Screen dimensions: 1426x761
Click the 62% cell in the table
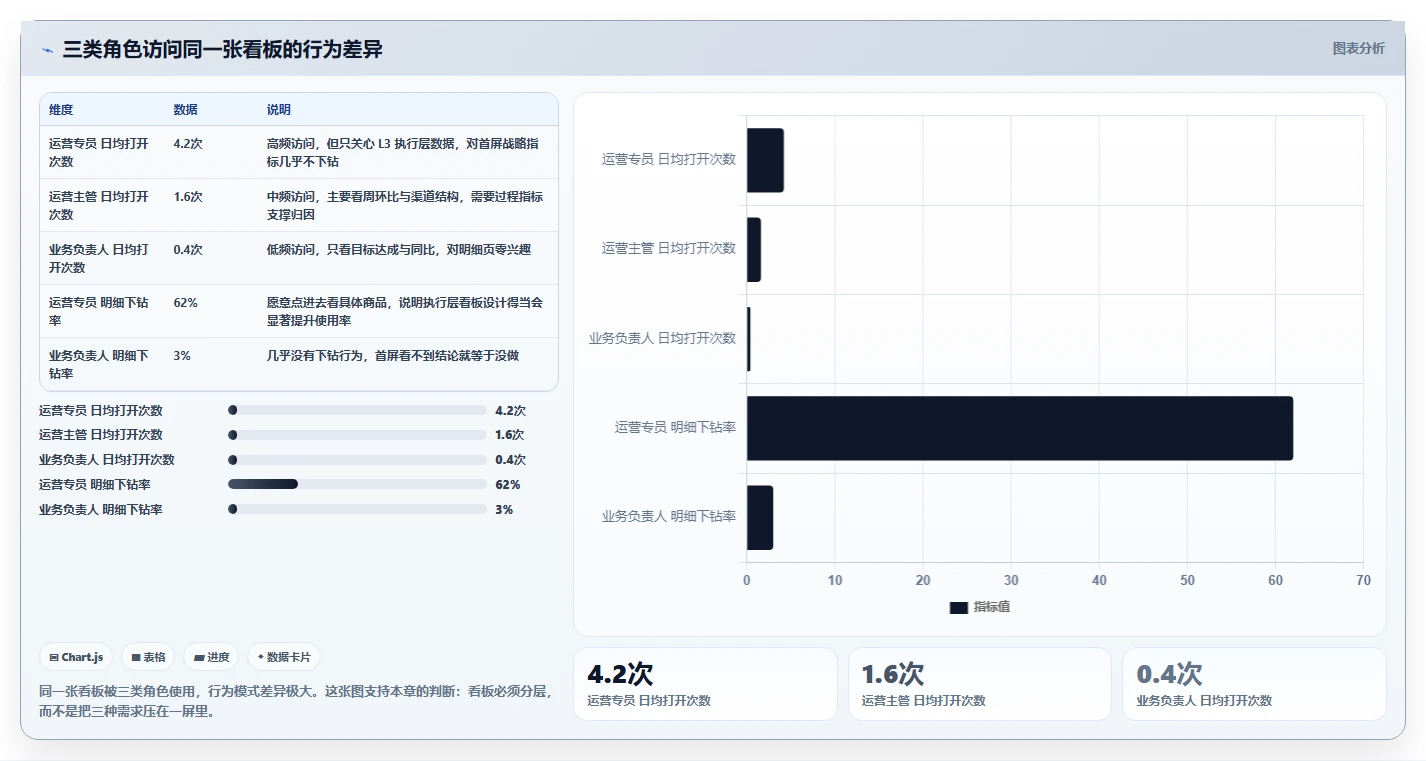(x=185, y=302)
